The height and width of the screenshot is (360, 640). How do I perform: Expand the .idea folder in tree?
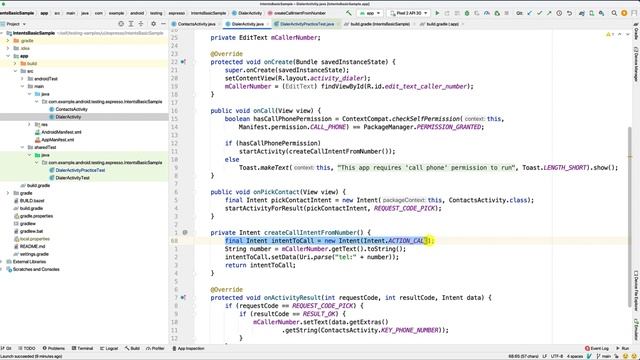[x=8, y=48]
